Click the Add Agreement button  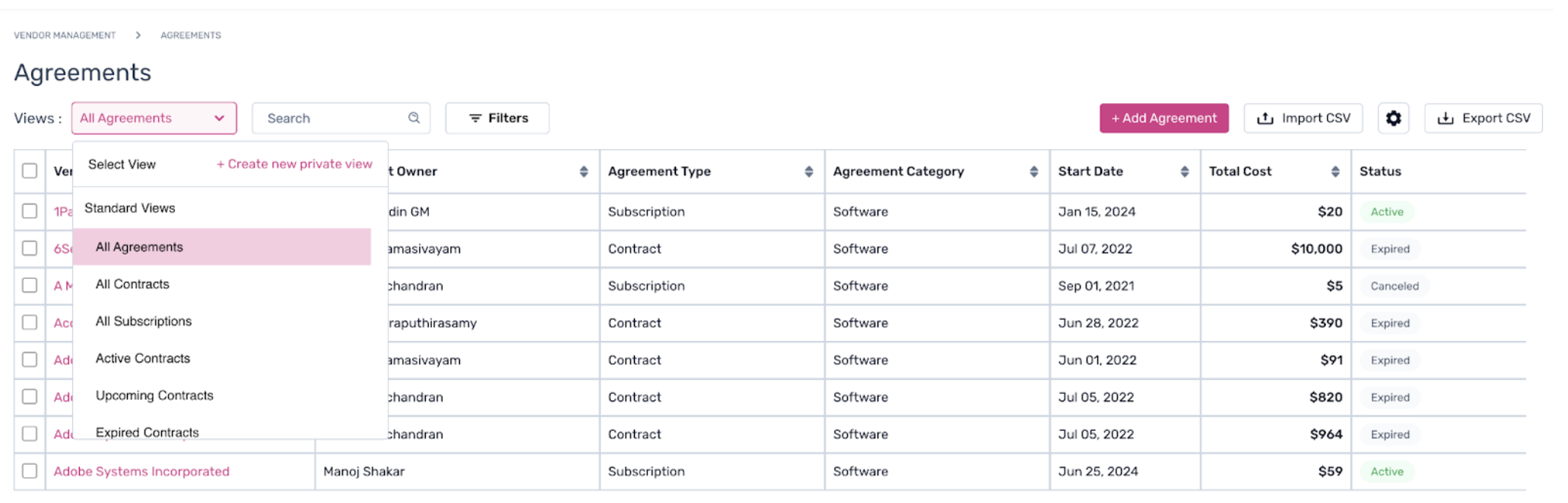point(1163,119)
